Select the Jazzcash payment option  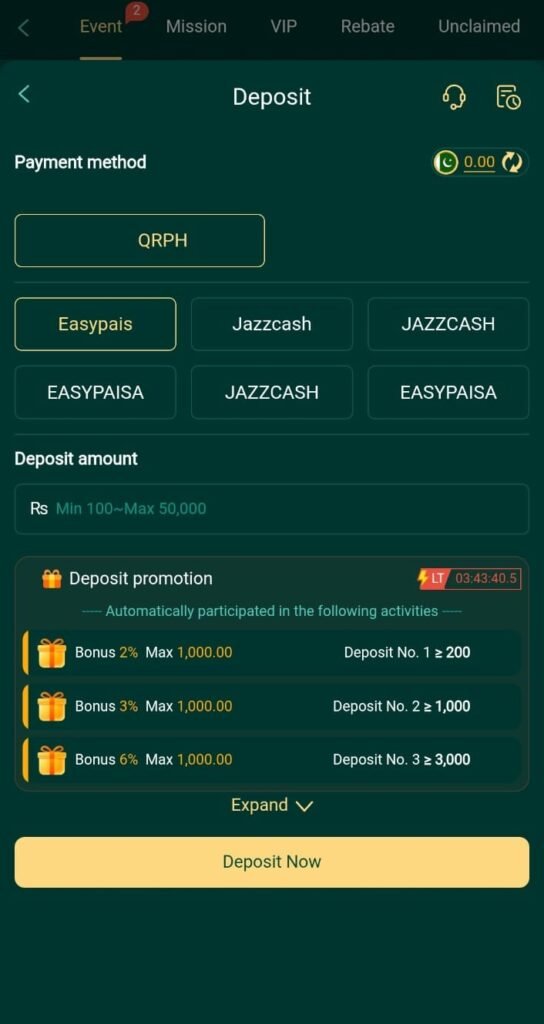tap(272, 324)
